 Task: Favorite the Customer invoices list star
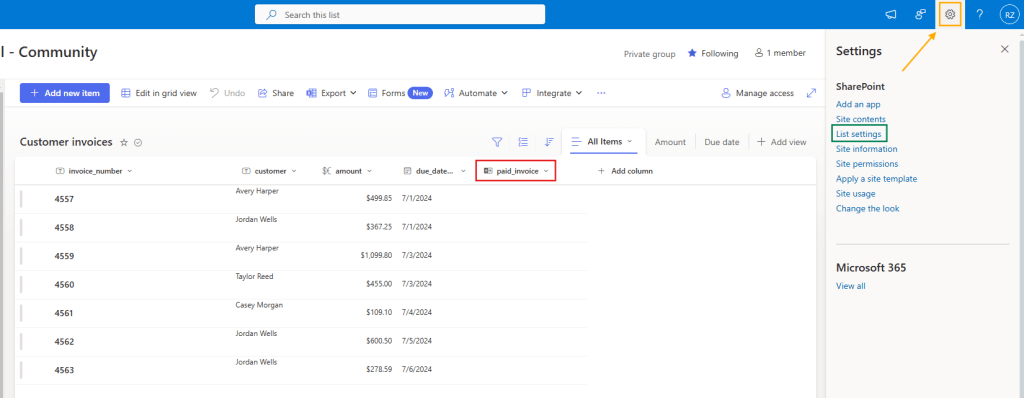click(124, 142)
